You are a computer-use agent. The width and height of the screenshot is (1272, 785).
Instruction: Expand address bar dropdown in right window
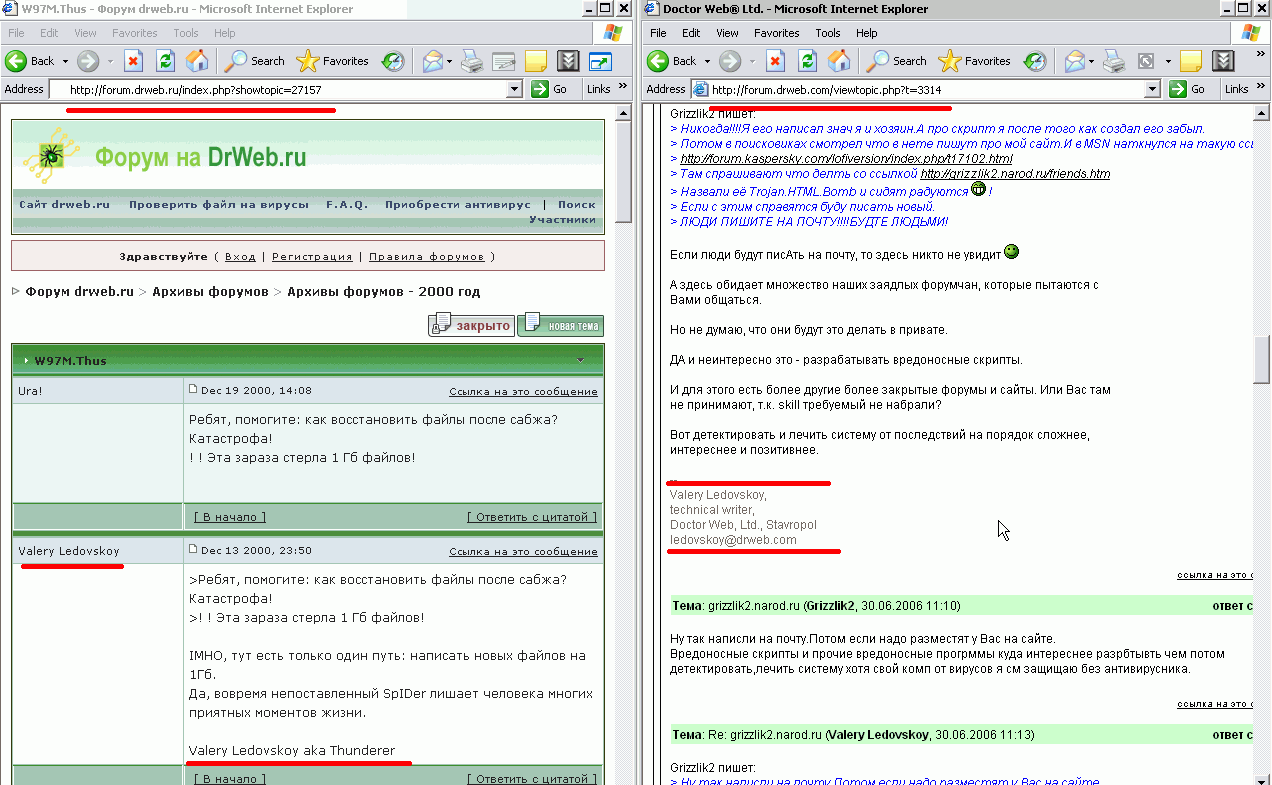[x=1152, y=89]
